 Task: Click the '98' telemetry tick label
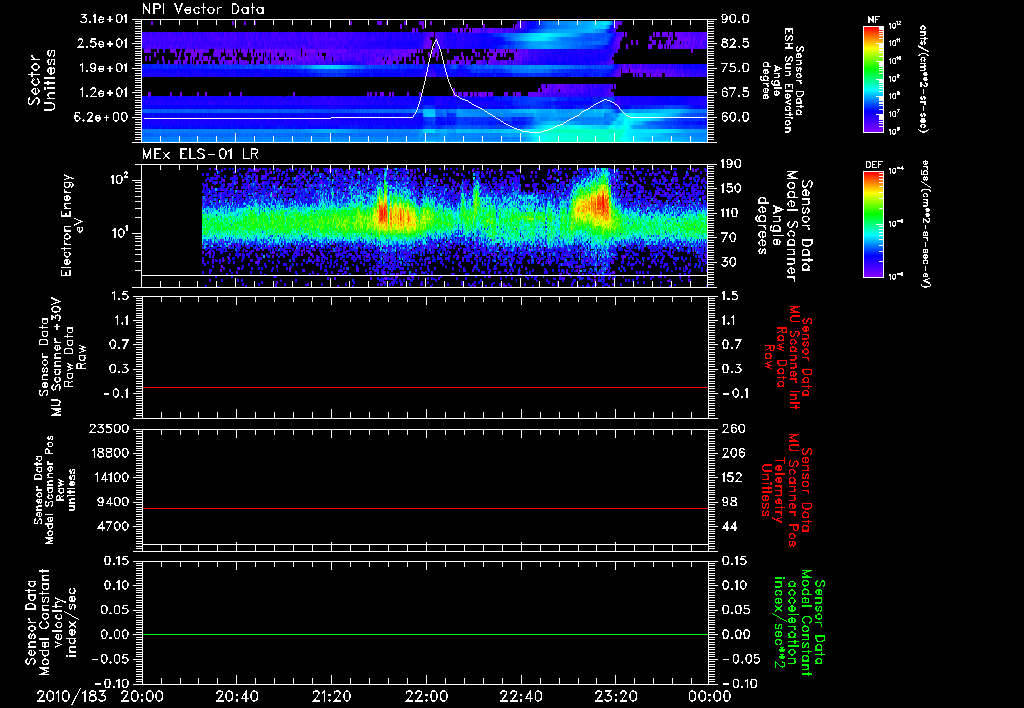(729, 502)
